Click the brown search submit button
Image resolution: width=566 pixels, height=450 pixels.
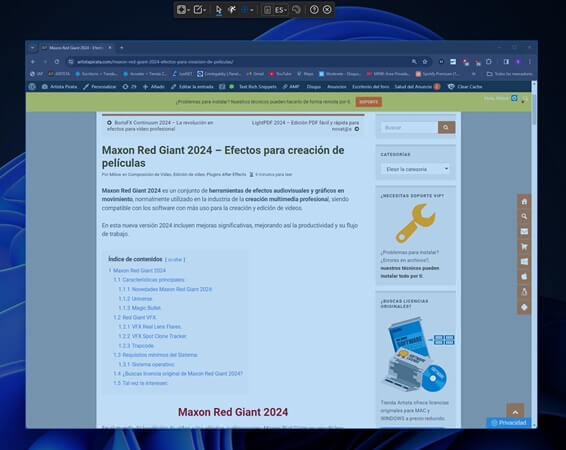(x=447, y=127)
